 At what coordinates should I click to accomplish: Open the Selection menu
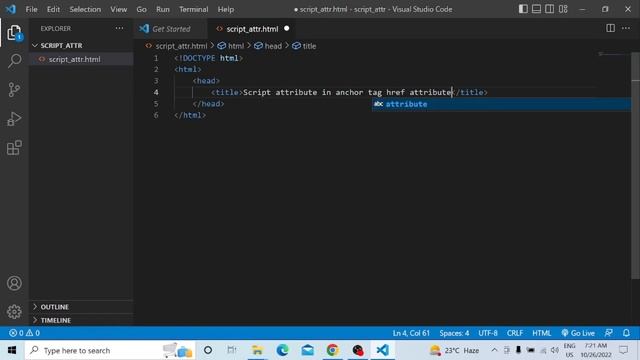pos(85,9)
